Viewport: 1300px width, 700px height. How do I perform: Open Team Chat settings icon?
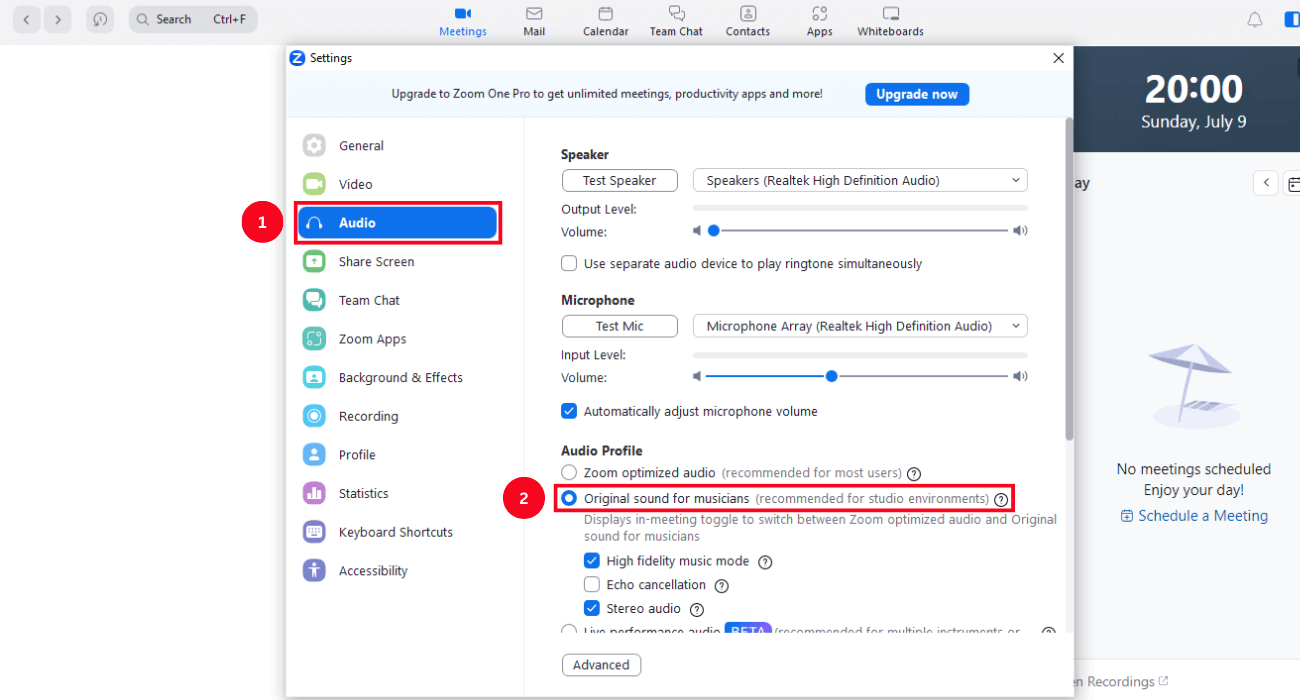(314, 300)
